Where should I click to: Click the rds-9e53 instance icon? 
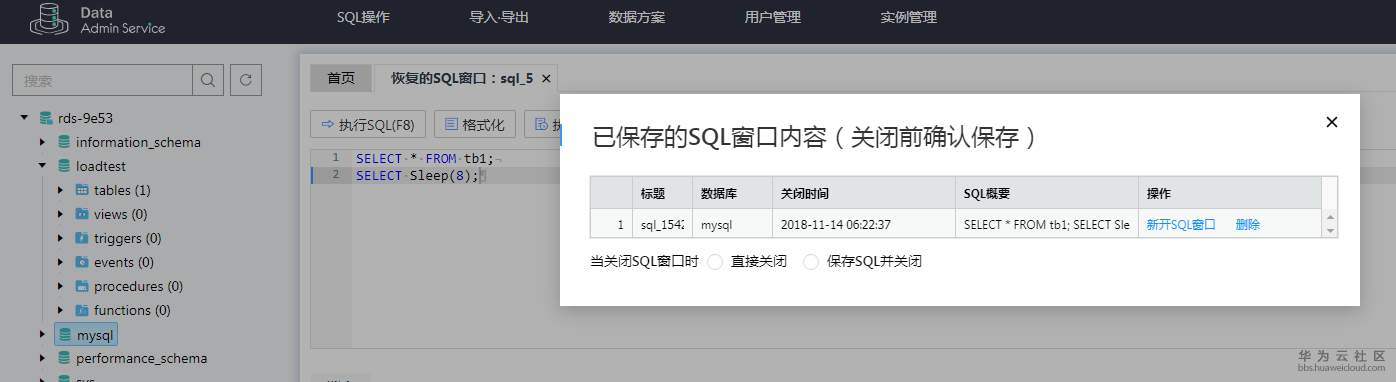[46, 118]
